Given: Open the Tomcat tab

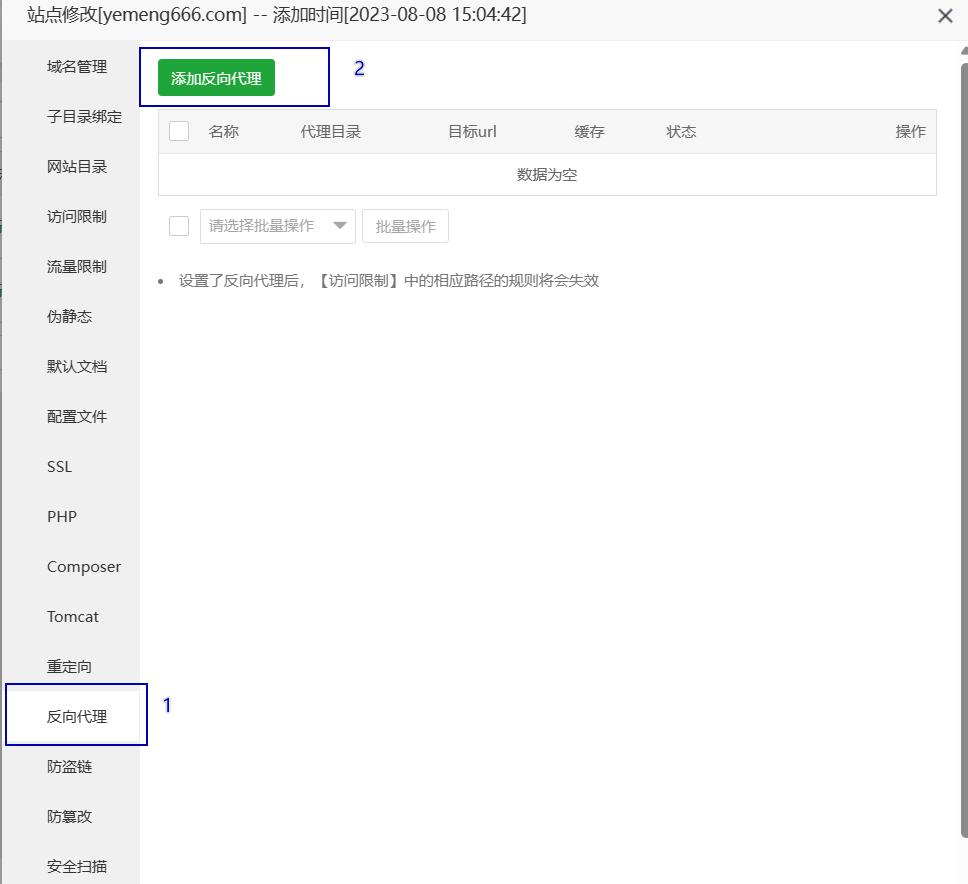Looking at the screenshot, I should [x=73, y=617].
